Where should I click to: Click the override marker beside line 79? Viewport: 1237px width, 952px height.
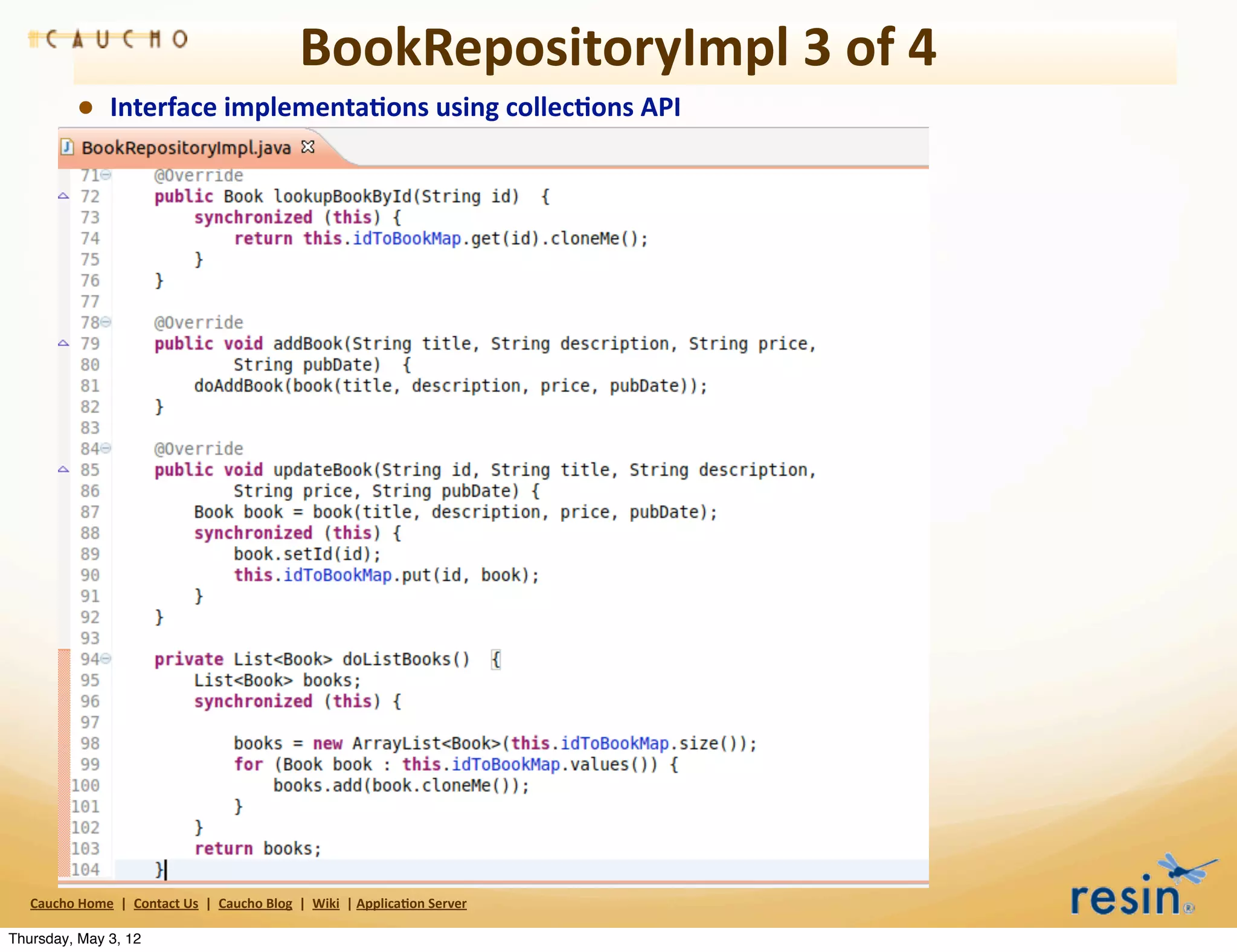coord(63,343)
